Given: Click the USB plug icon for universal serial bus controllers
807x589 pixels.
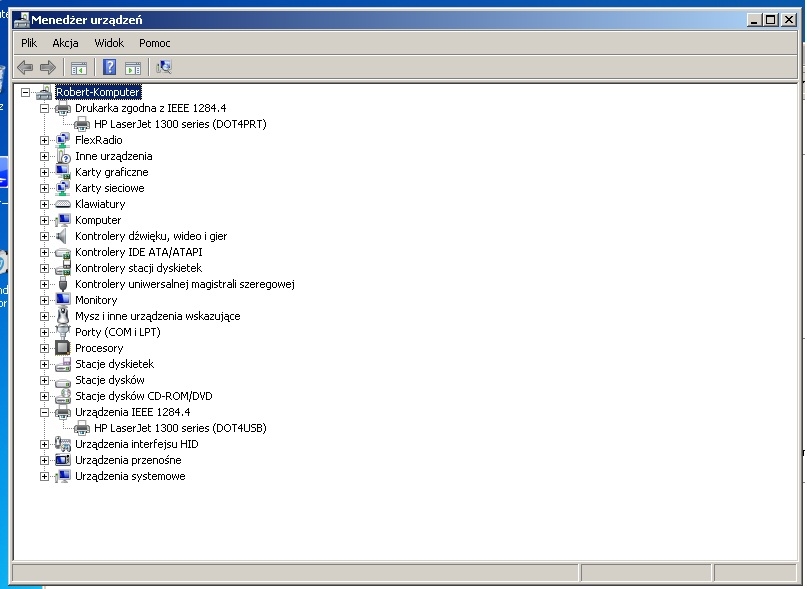Looking at the screenshot, I should (63, 284).
